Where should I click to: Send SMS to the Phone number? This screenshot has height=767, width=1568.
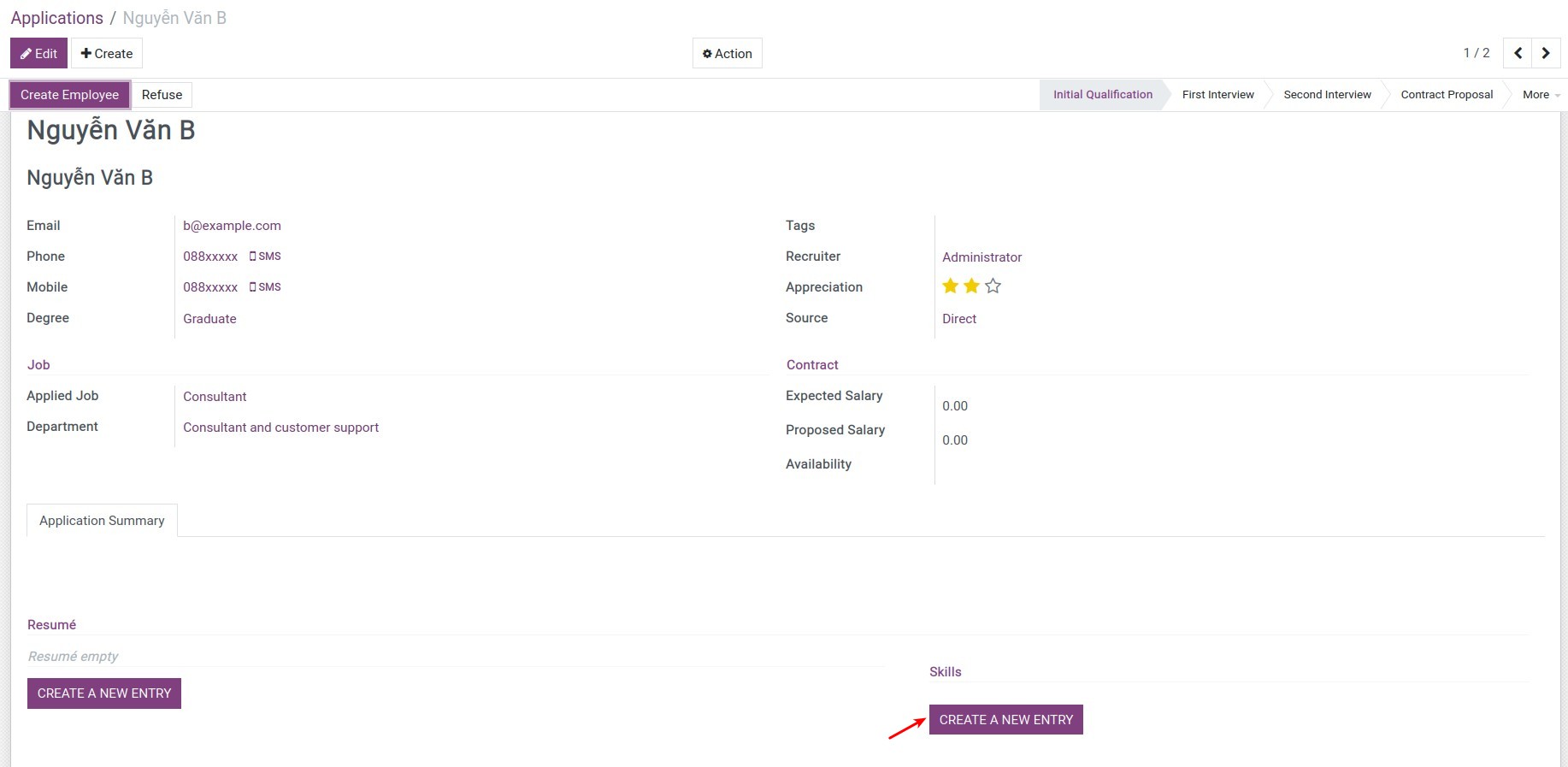pyautogui.click(x=265, y=257)
